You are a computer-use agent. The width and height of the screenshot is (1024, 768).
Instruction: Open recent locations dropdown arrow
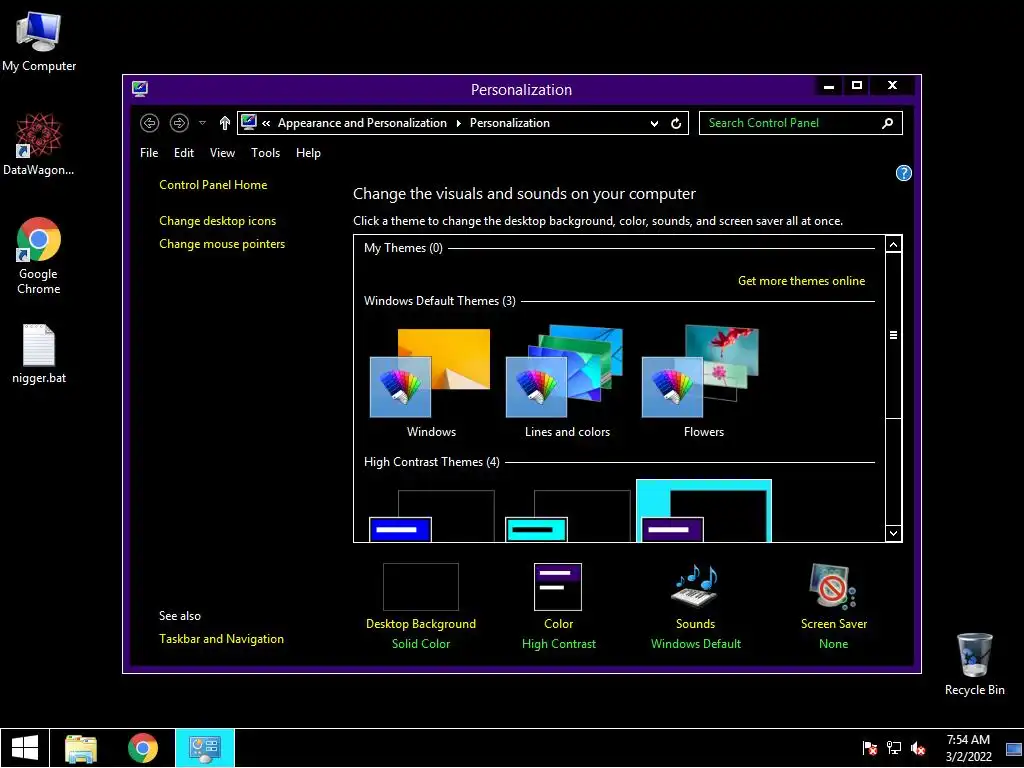click(x=202, y=123)
